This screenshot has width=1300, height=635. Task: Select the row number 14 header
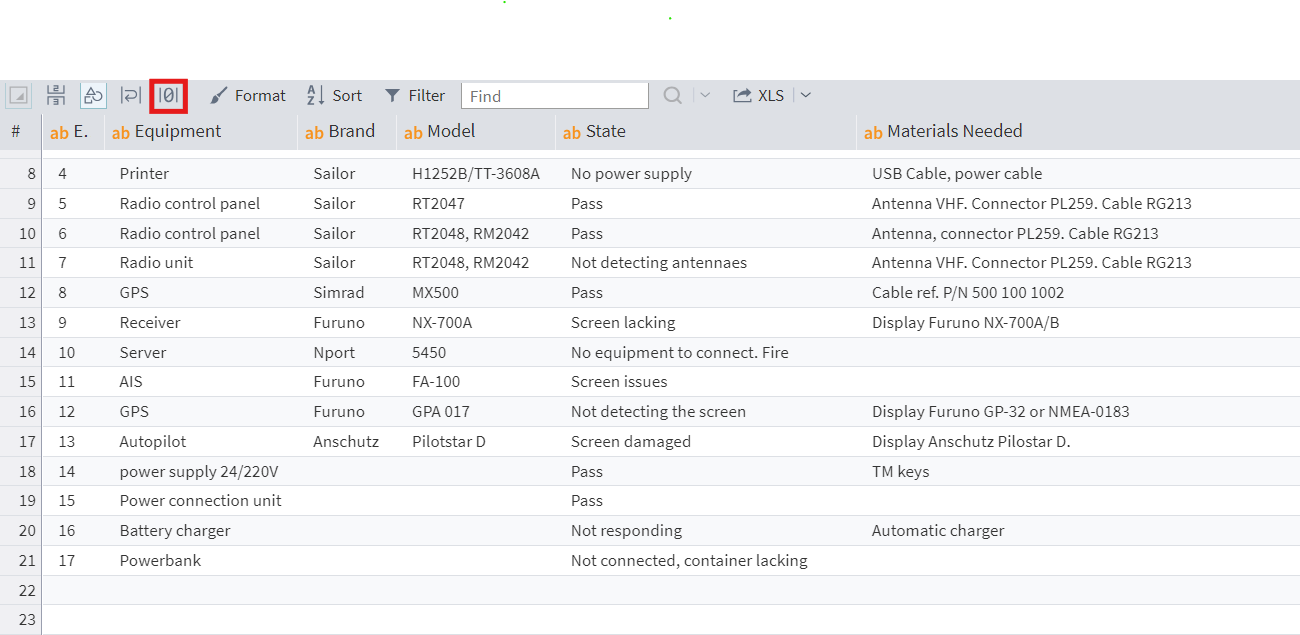(21, 353)
